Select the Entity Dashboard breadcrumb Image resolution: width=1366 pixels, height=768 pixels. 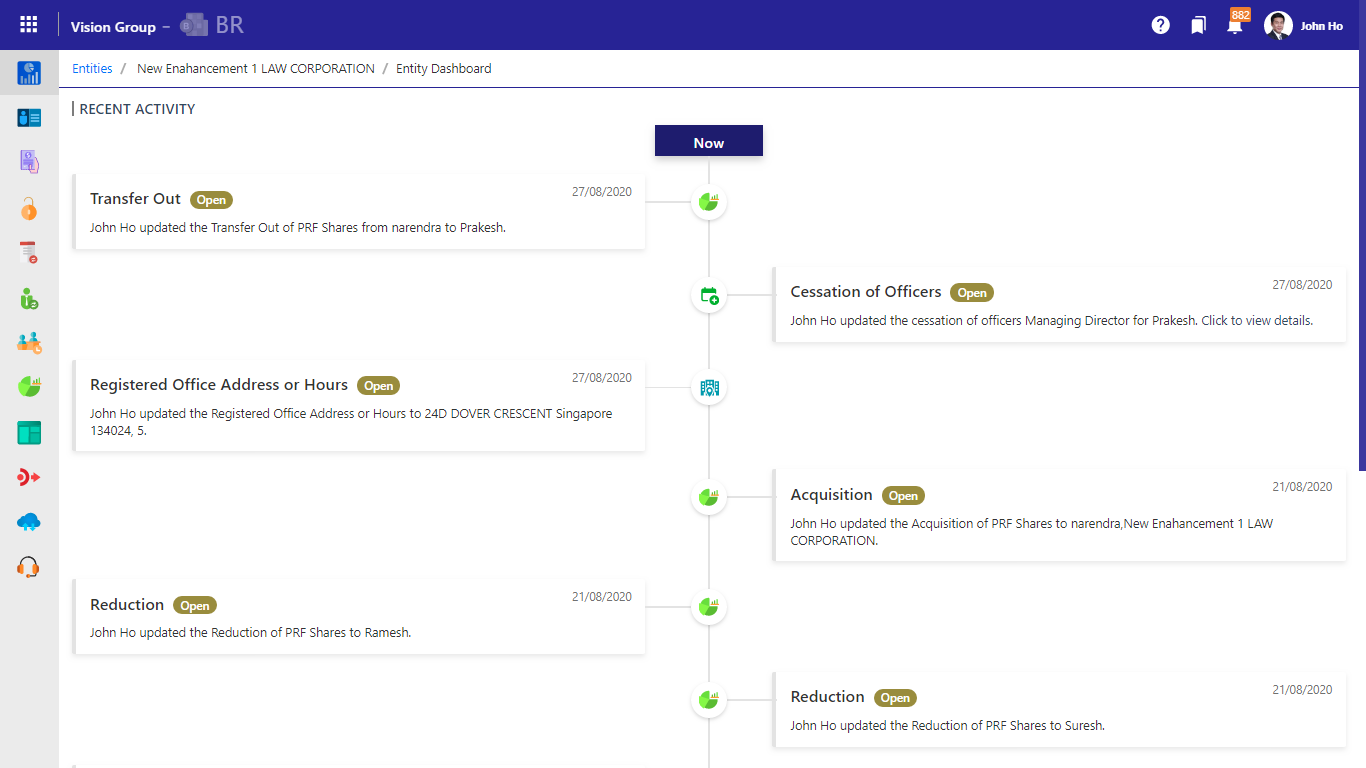coord(444,69)
